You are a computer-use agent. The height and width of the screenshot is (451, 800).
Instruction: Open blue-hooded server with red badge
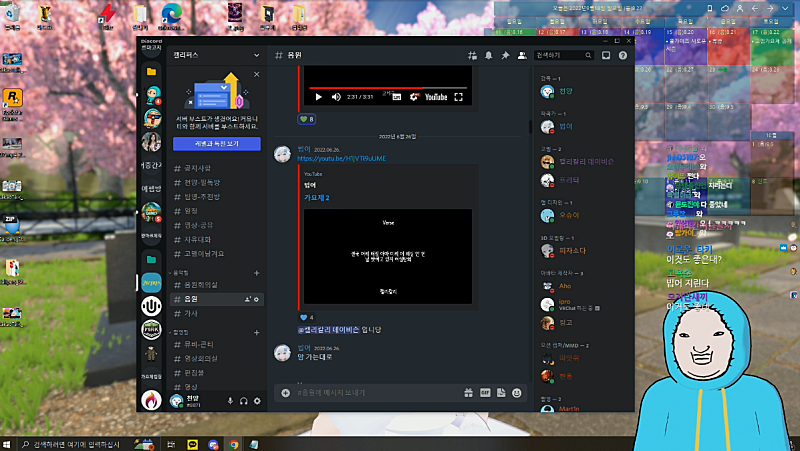[152, 95]
